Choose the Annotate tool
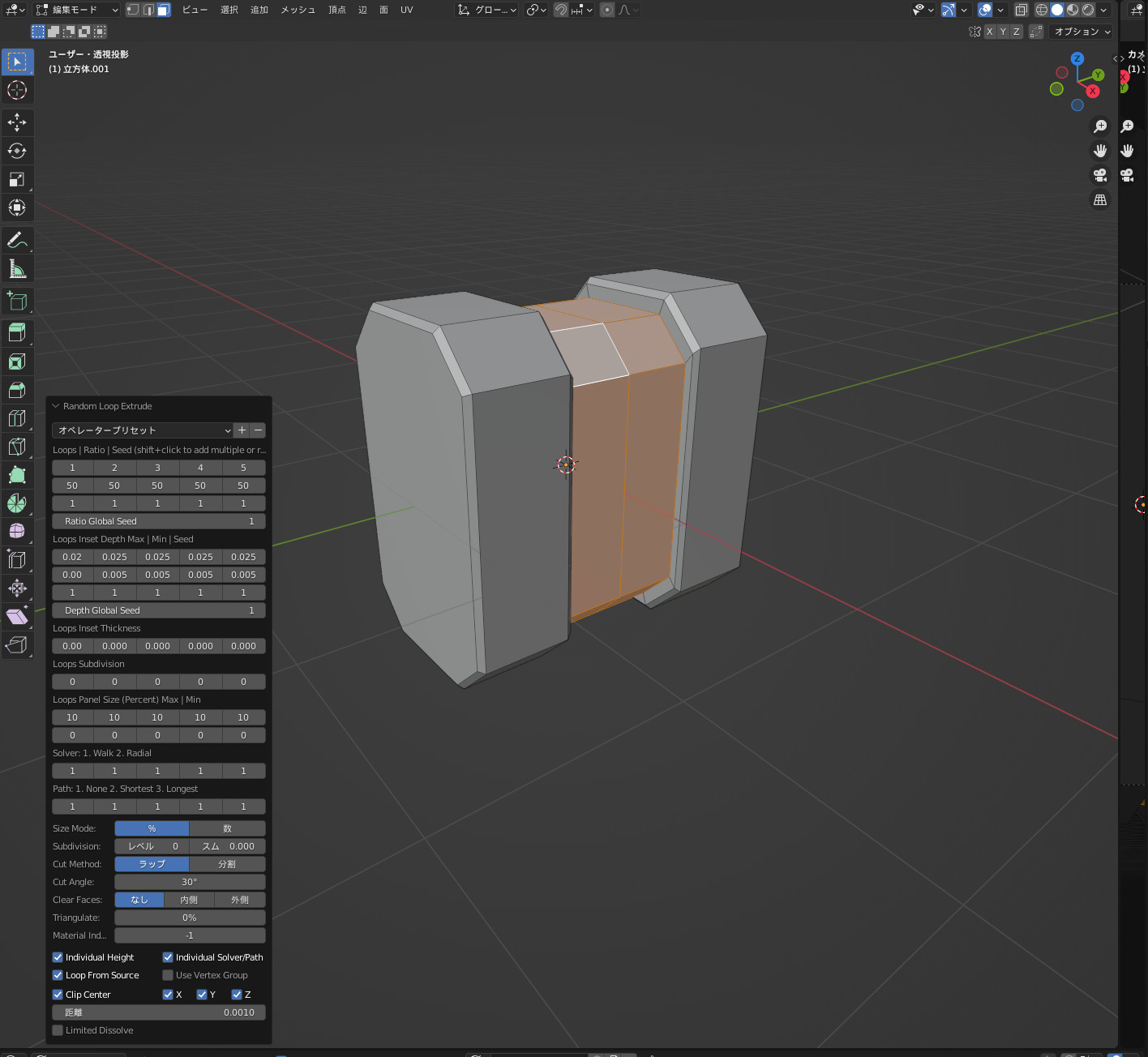1148x1057 pixels. point(17,239)
